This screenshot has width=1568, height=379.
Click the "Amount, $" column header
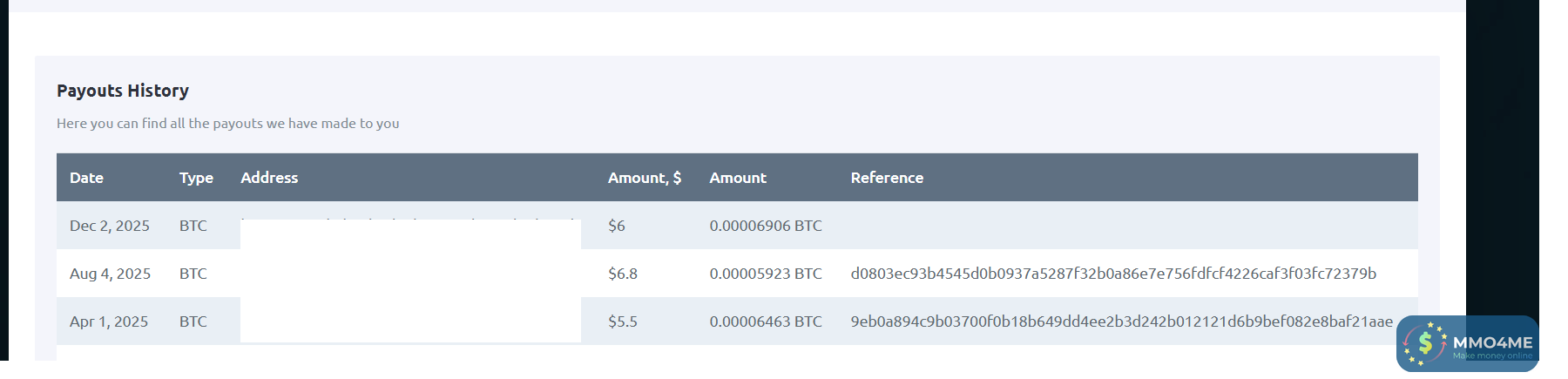click(645, 178)
